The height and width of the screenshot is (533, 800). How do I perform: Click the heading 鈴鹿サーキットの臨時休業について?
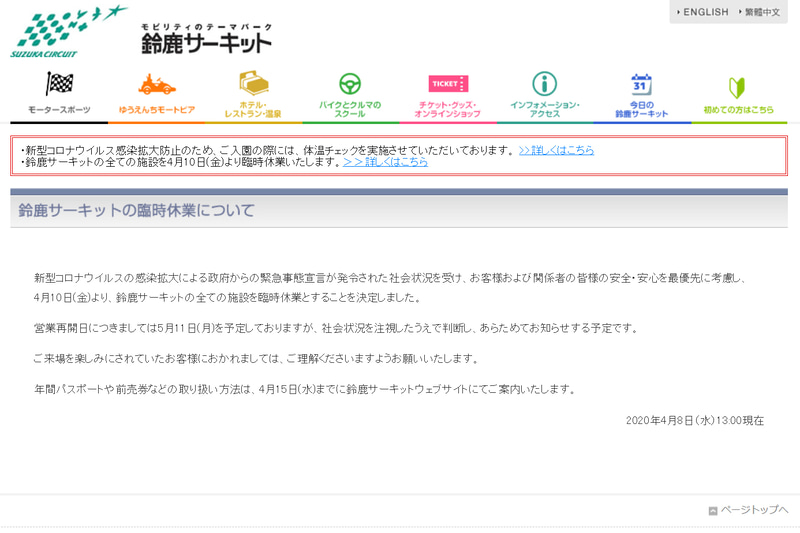coord(136,210)
